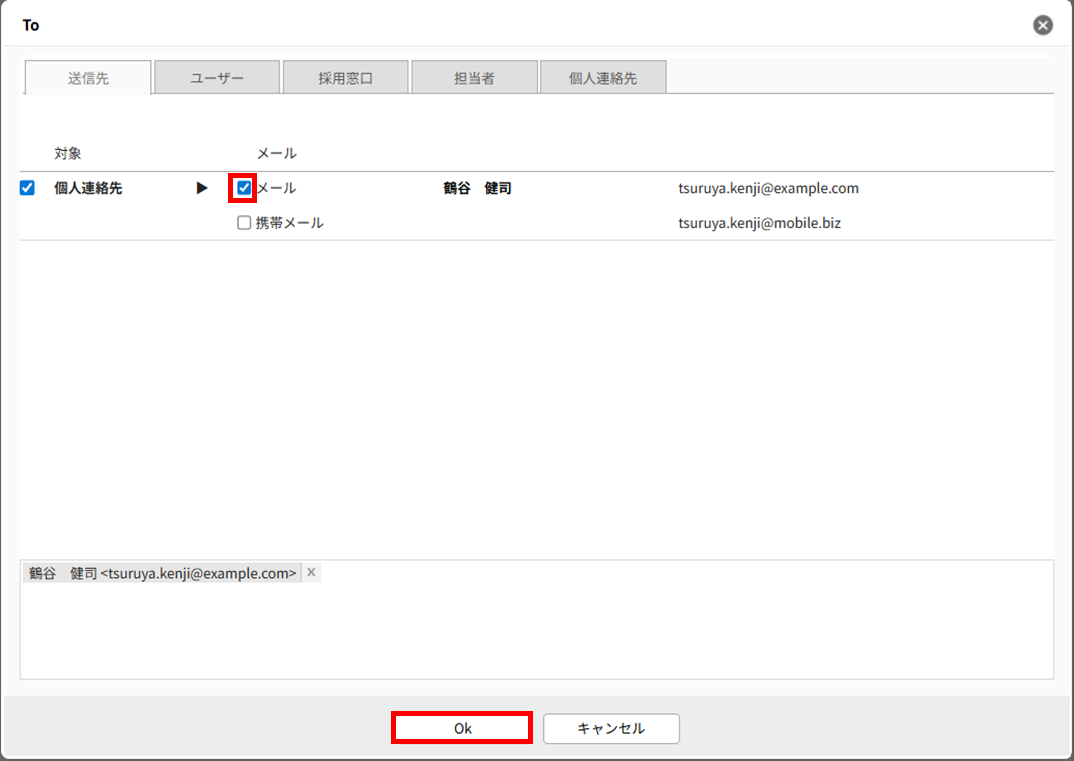Enable the 携帯メール checkbox
This screenshot has width=1074, height=761.
[x=244, y=223]
